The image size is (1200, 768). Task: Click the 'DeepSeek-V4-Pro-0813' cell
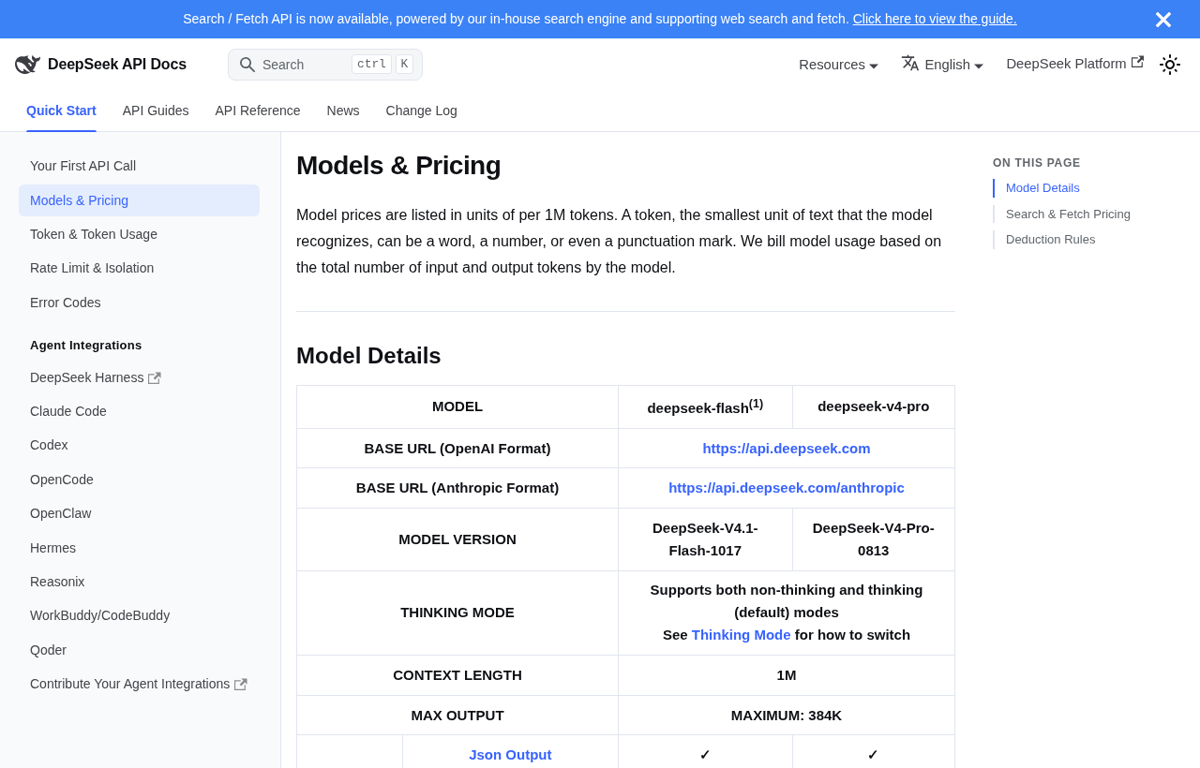click(x=873, y=539)
